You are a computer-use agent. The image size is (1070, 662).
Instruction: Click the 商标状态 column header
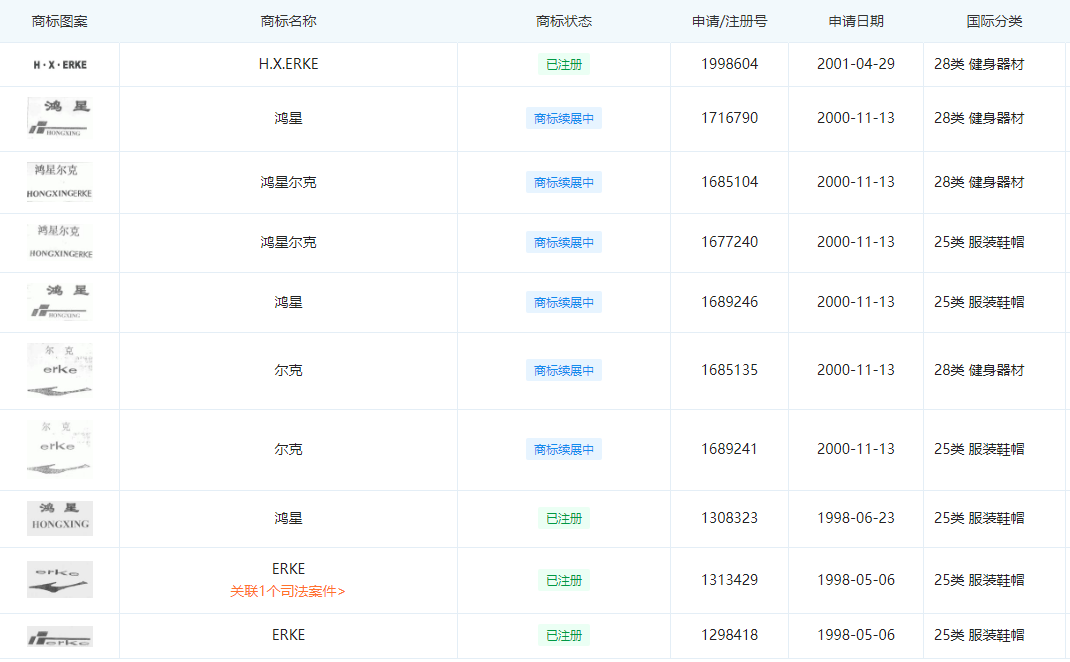click(x=564, y=21)
